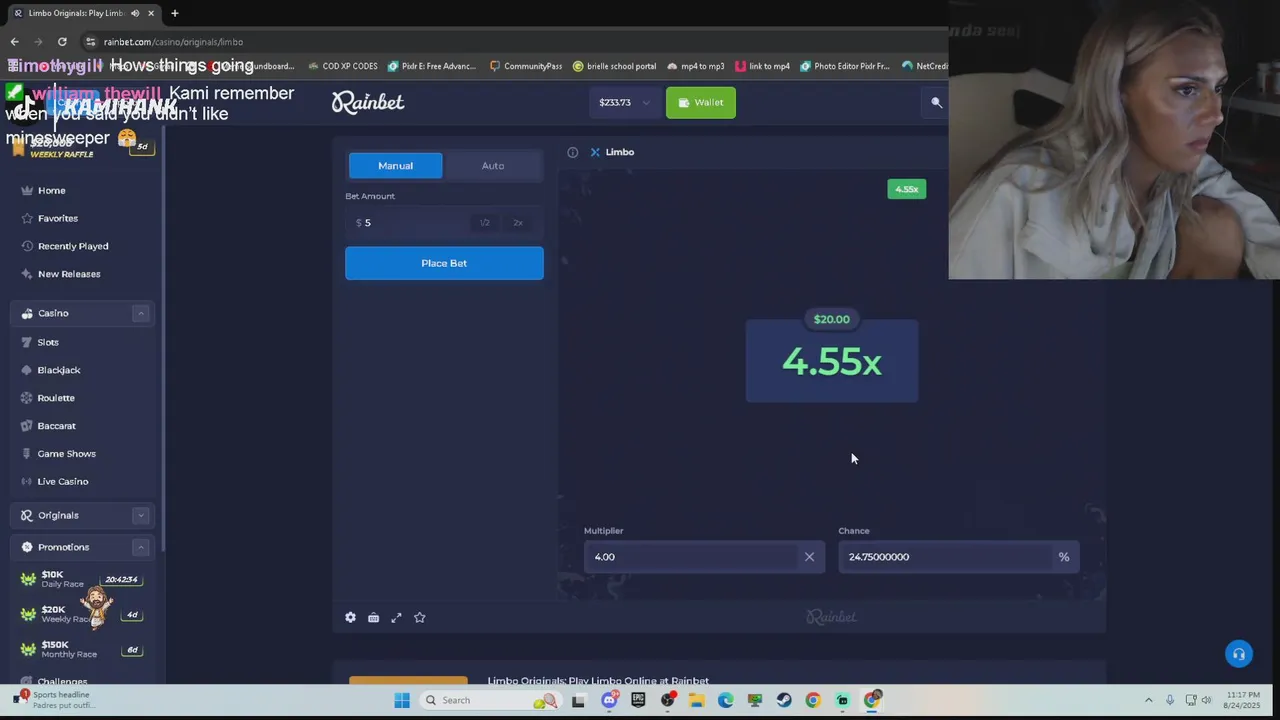
Task: Open the COD XP CODES bookmark
Action: point(343,66)
